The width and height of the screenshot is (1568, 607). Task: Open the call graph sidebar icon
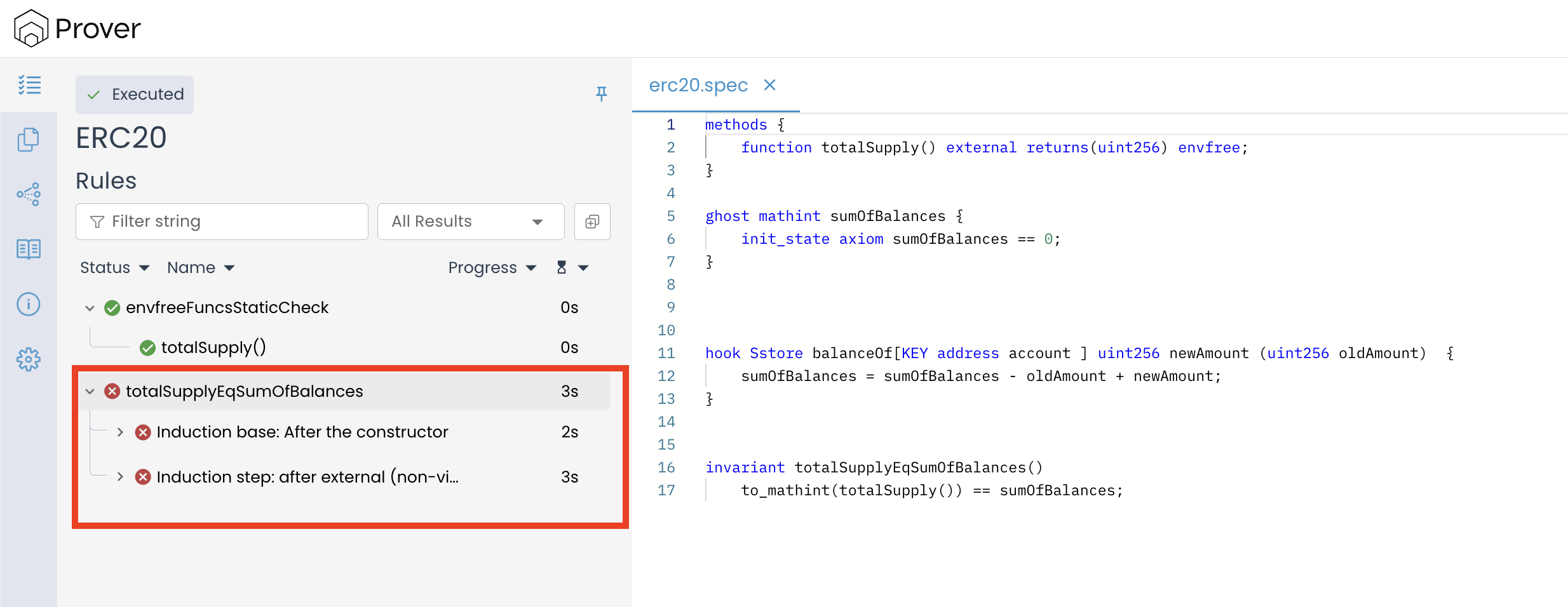coord(29,194)
